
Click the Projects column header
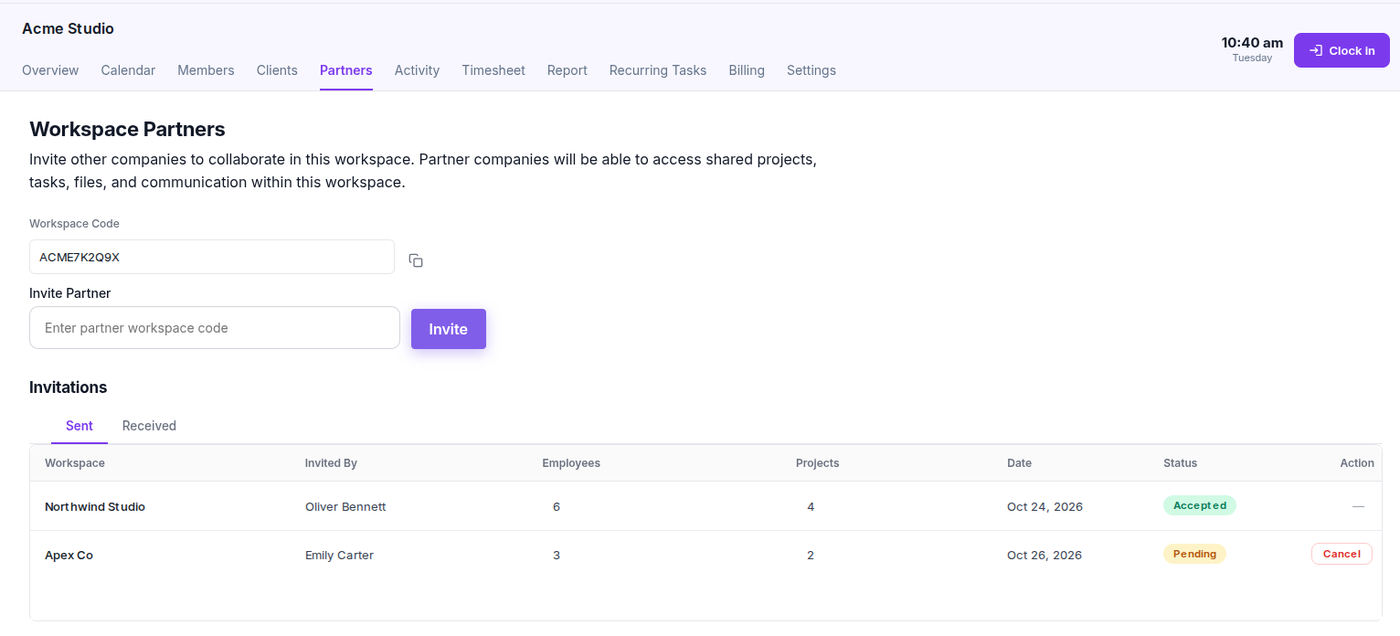coord(817,463)
